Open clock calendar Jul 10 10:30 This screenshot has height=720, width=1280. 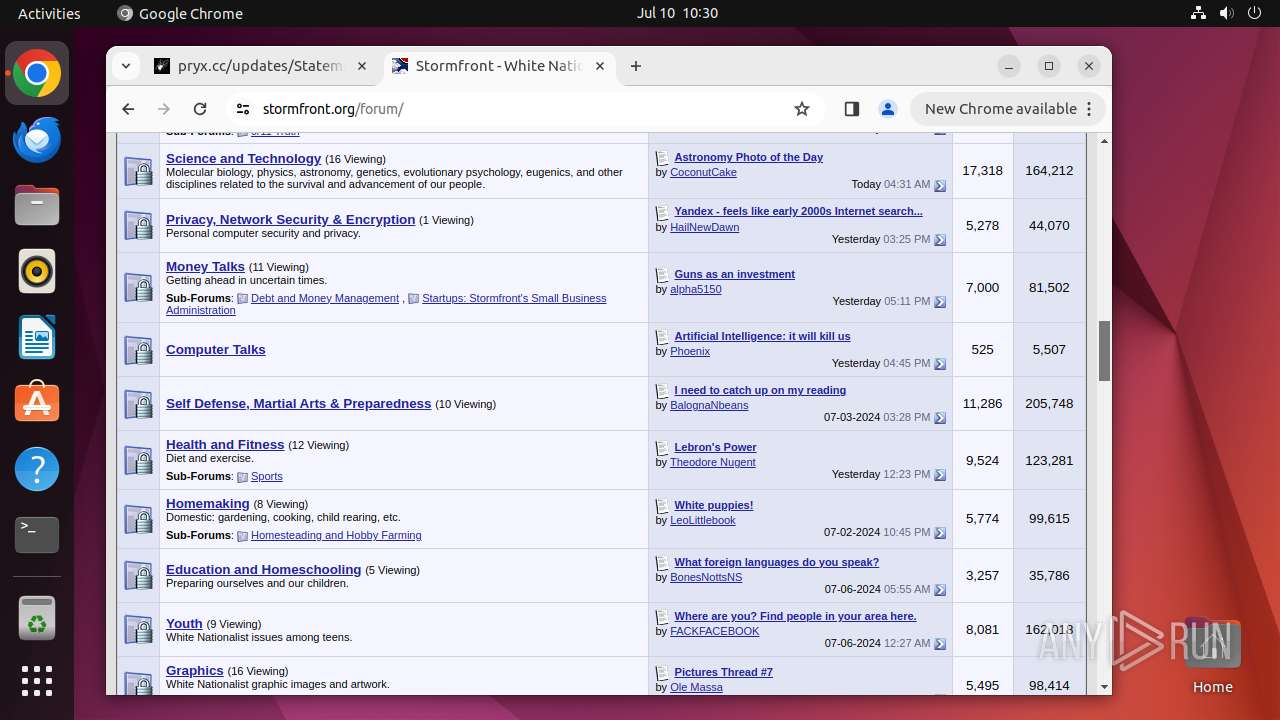pyautogui.click(x=677, y=13)
